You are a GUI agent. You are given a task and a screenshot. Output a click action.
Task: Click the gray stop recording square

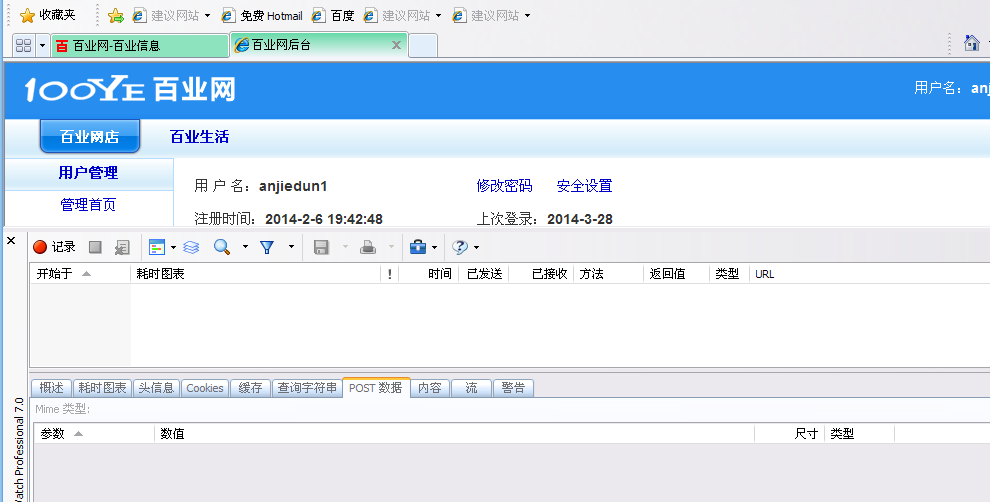pyautogui.click(x=95, y=247)
